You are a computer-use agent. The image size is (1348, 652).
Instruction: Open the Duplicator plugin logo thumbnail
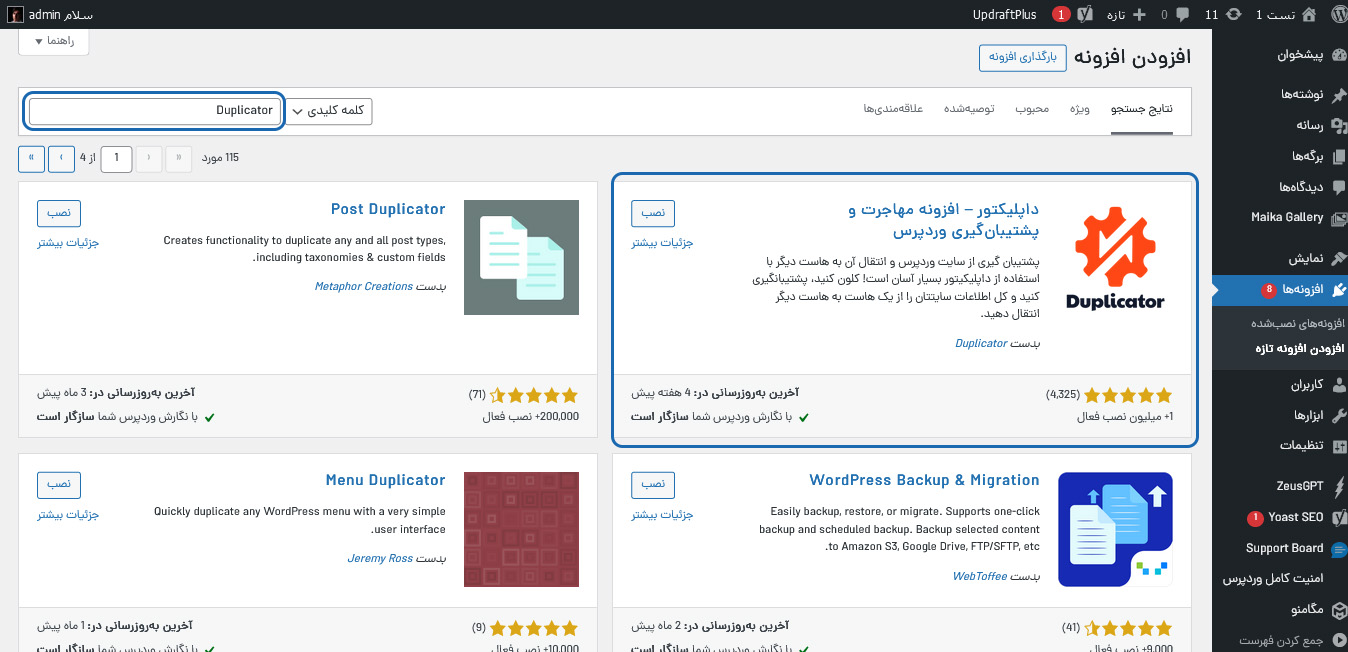[x=1115, y=258]
